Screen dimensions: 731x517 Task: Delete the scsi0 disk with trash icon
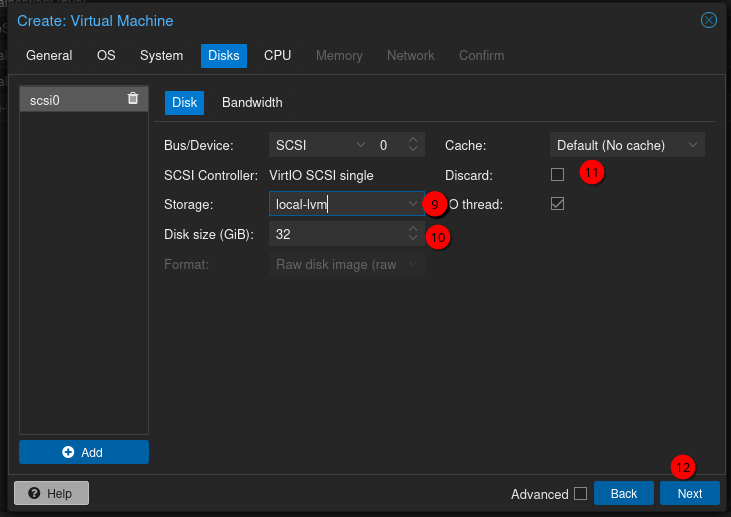(133, 98)
